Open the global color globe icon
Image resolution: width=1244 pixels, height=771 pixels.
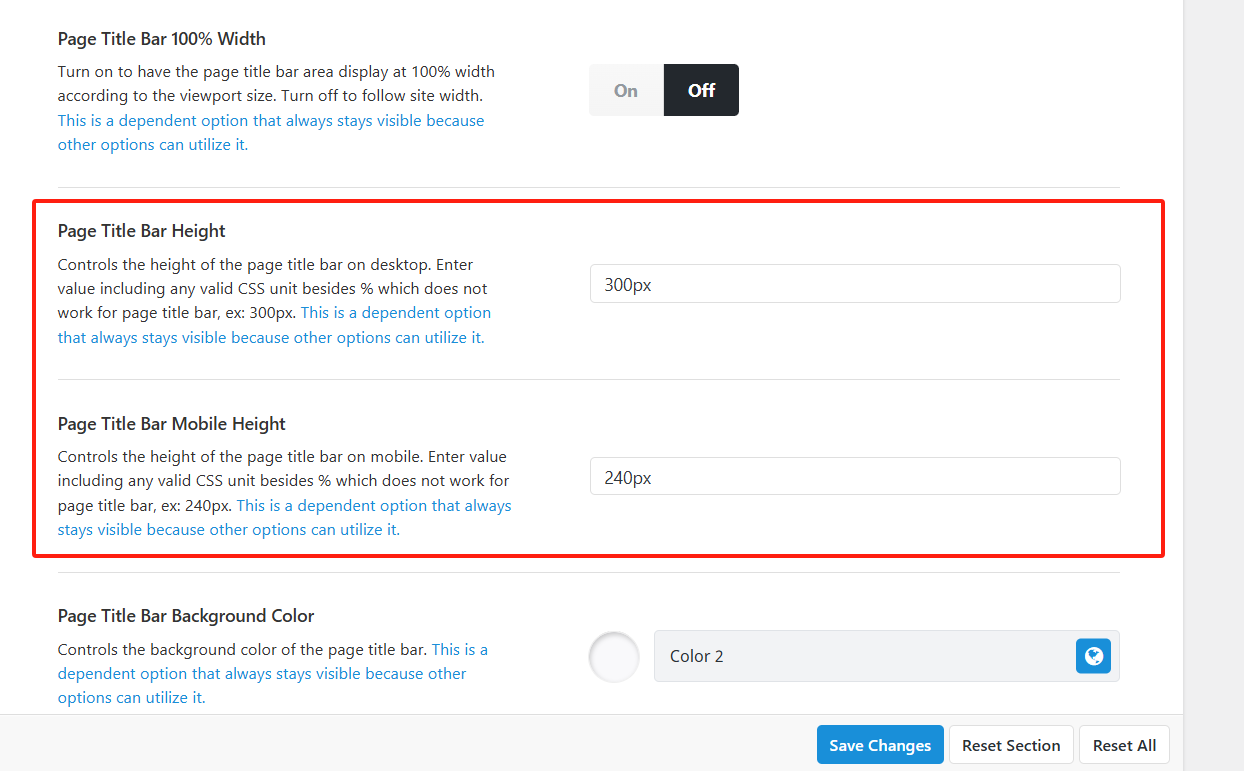point(1093,656)
